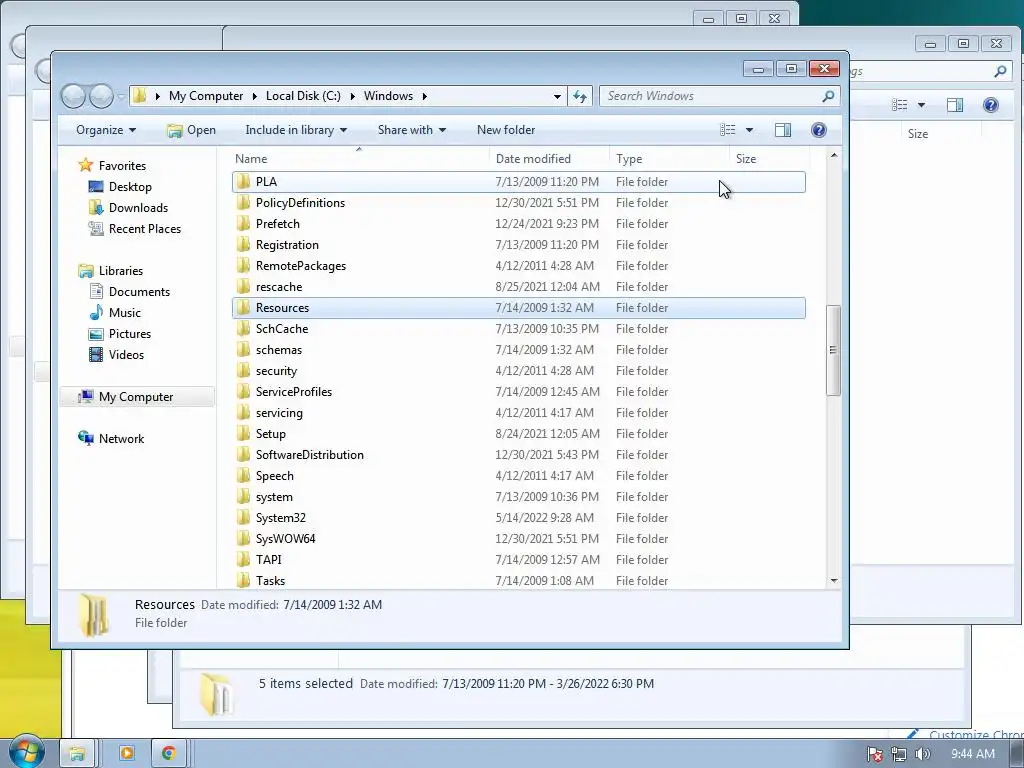The image size is (1024, 768).
Task: Click the Videos library film icon
Action: coord(96,355)
